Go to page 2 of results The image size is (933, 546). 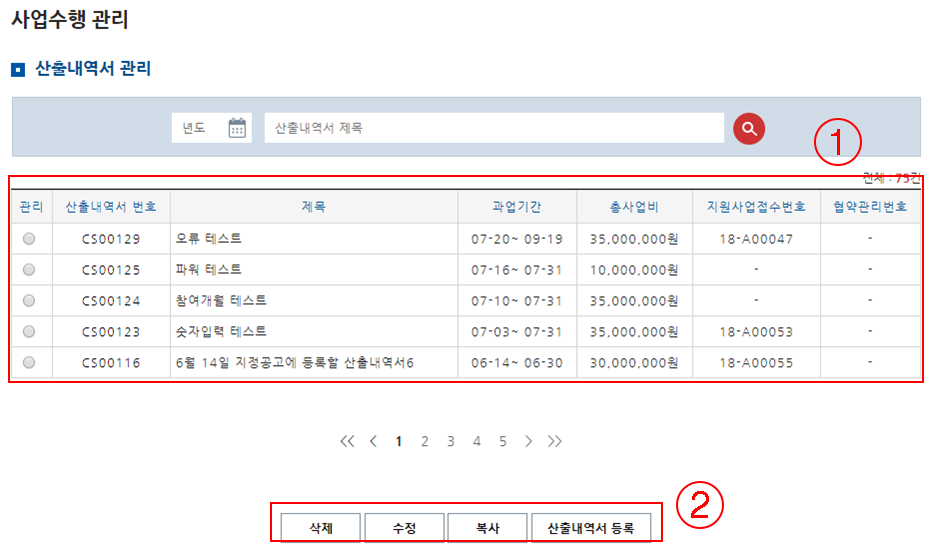[x=425, y=441]
